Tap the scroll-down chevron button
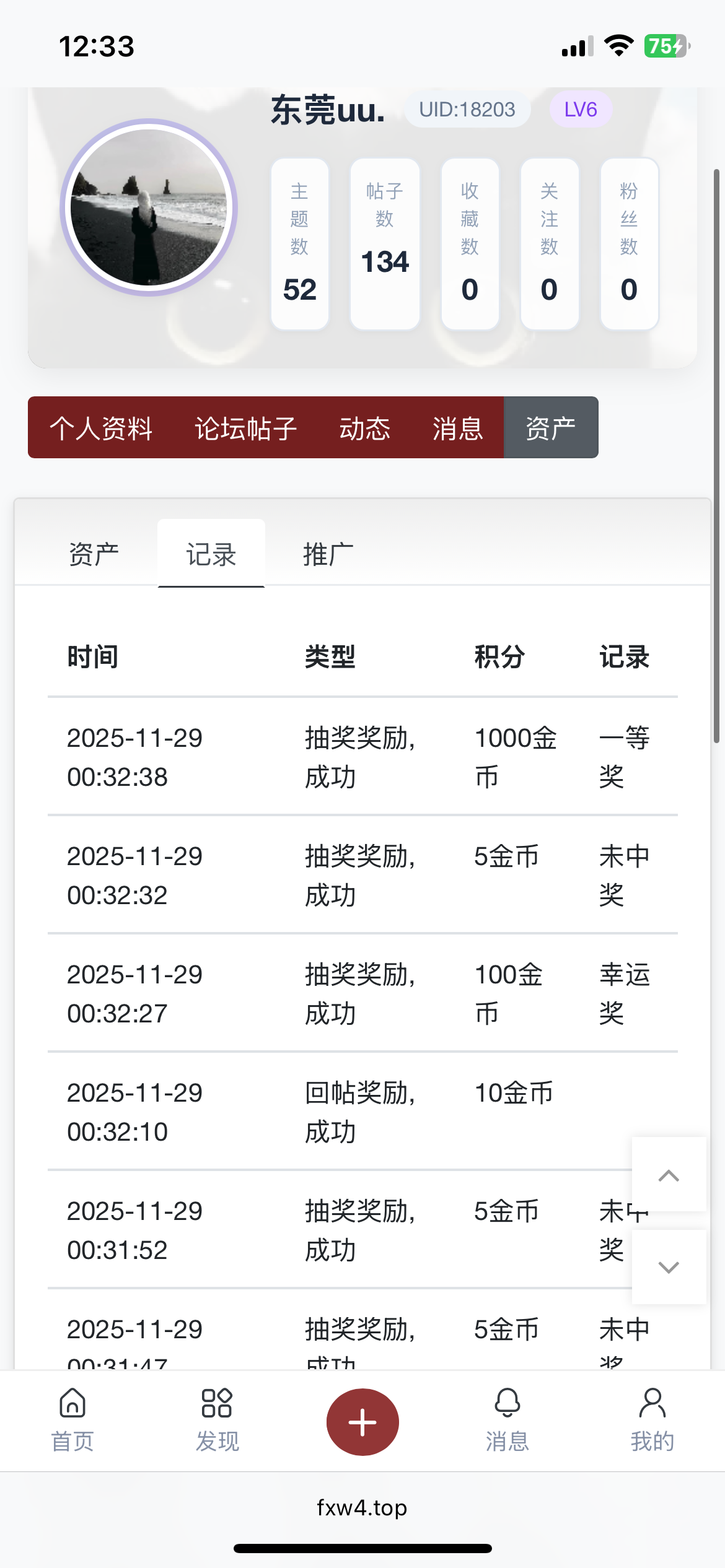The height and width of the screenshot is (1568, 725). [669, 1267]
